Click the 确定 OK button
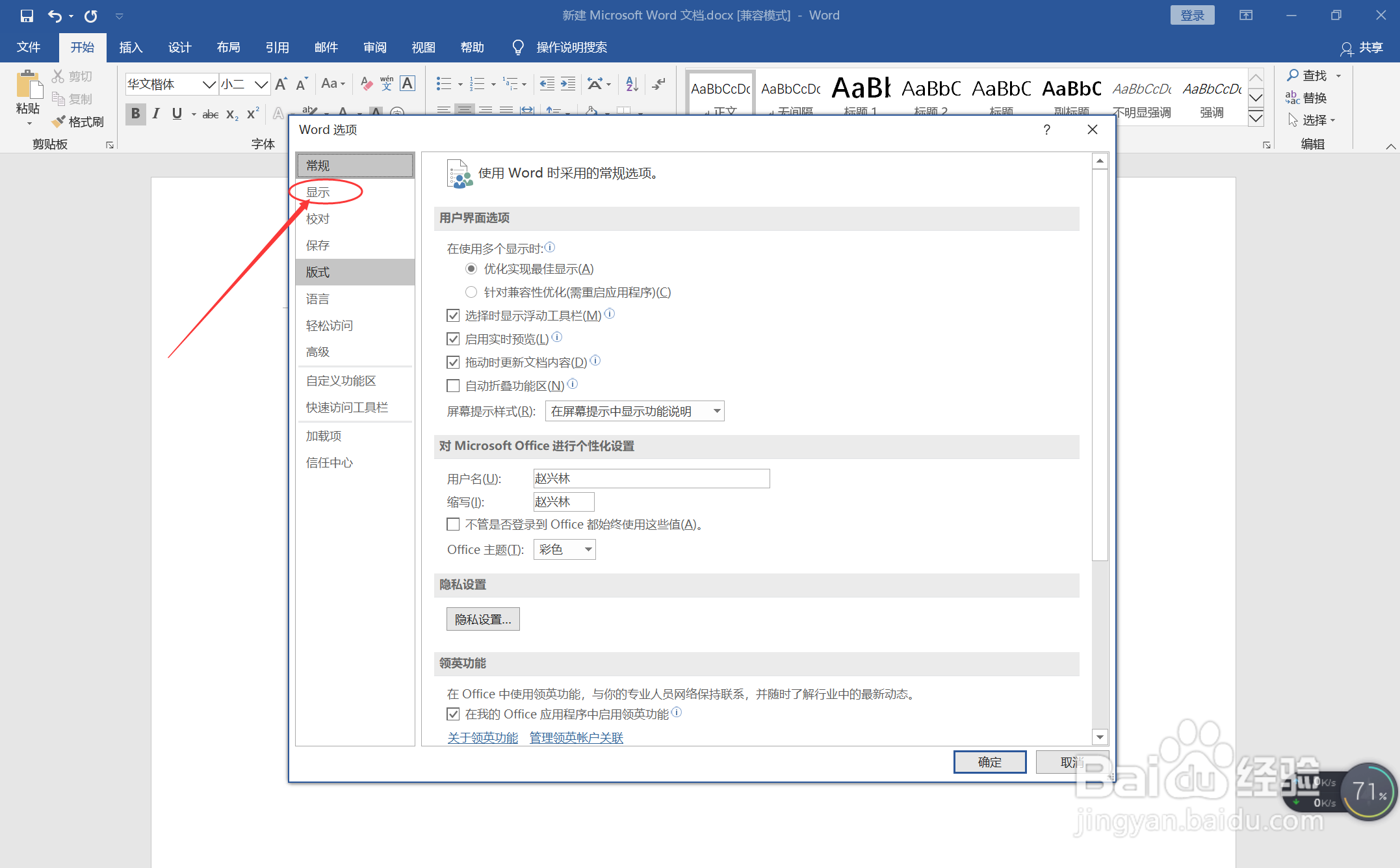The width and height of the screenshot is (1400, 868). tap(990, 762)
